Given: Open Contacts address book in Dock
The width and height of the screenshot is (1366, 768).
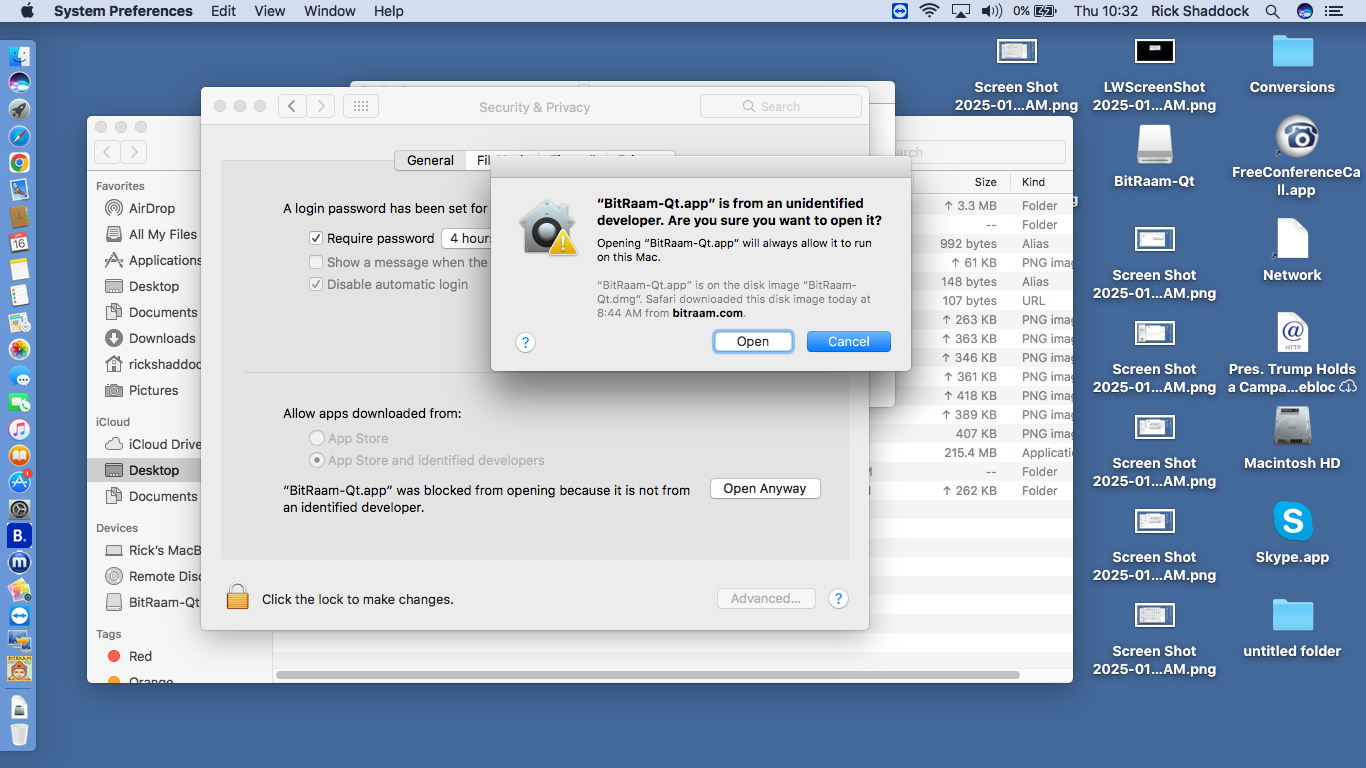Looking at the screenshot, I should (19, 215).
